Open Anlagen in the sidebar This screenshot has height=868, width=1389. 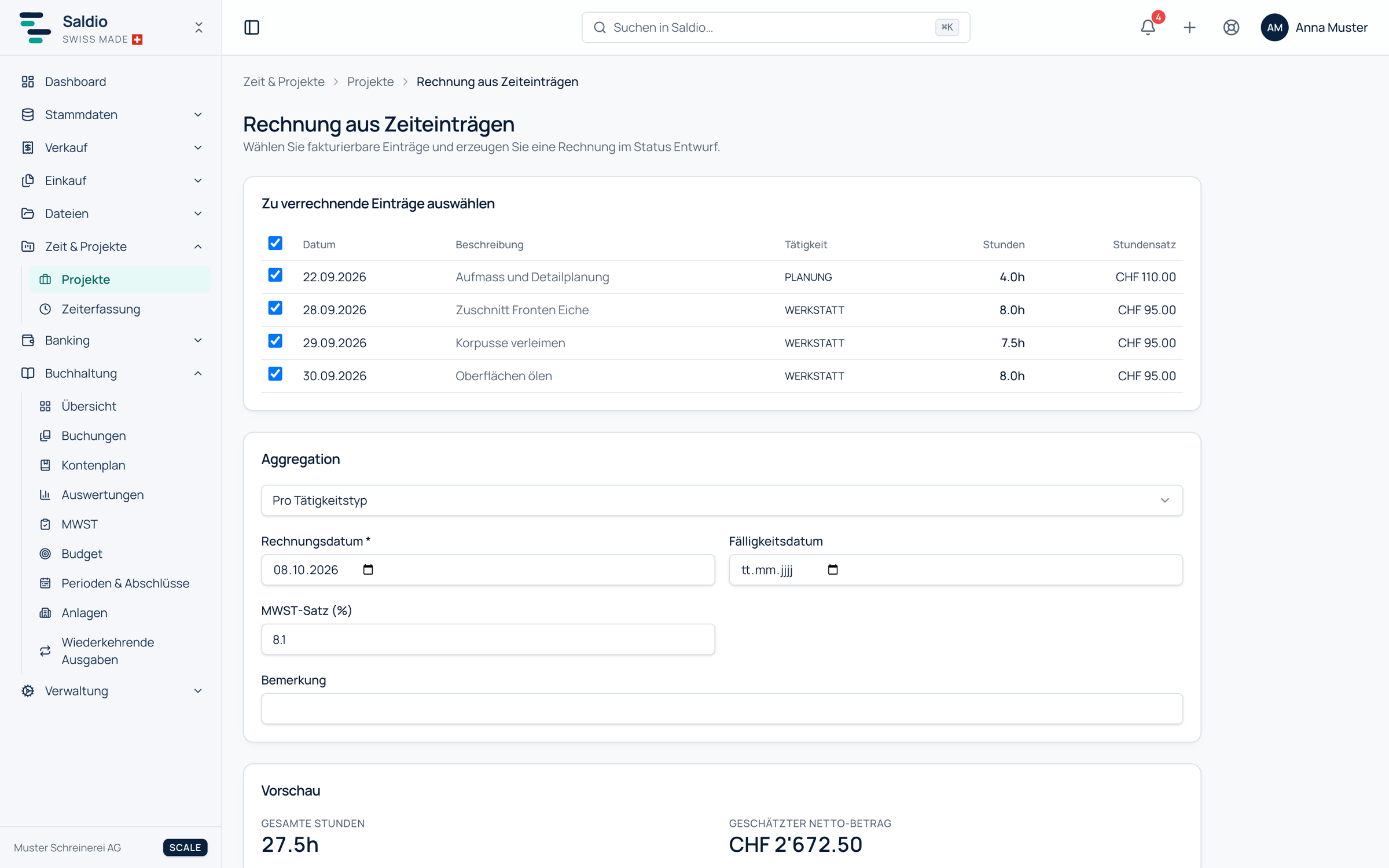point(120,613)
